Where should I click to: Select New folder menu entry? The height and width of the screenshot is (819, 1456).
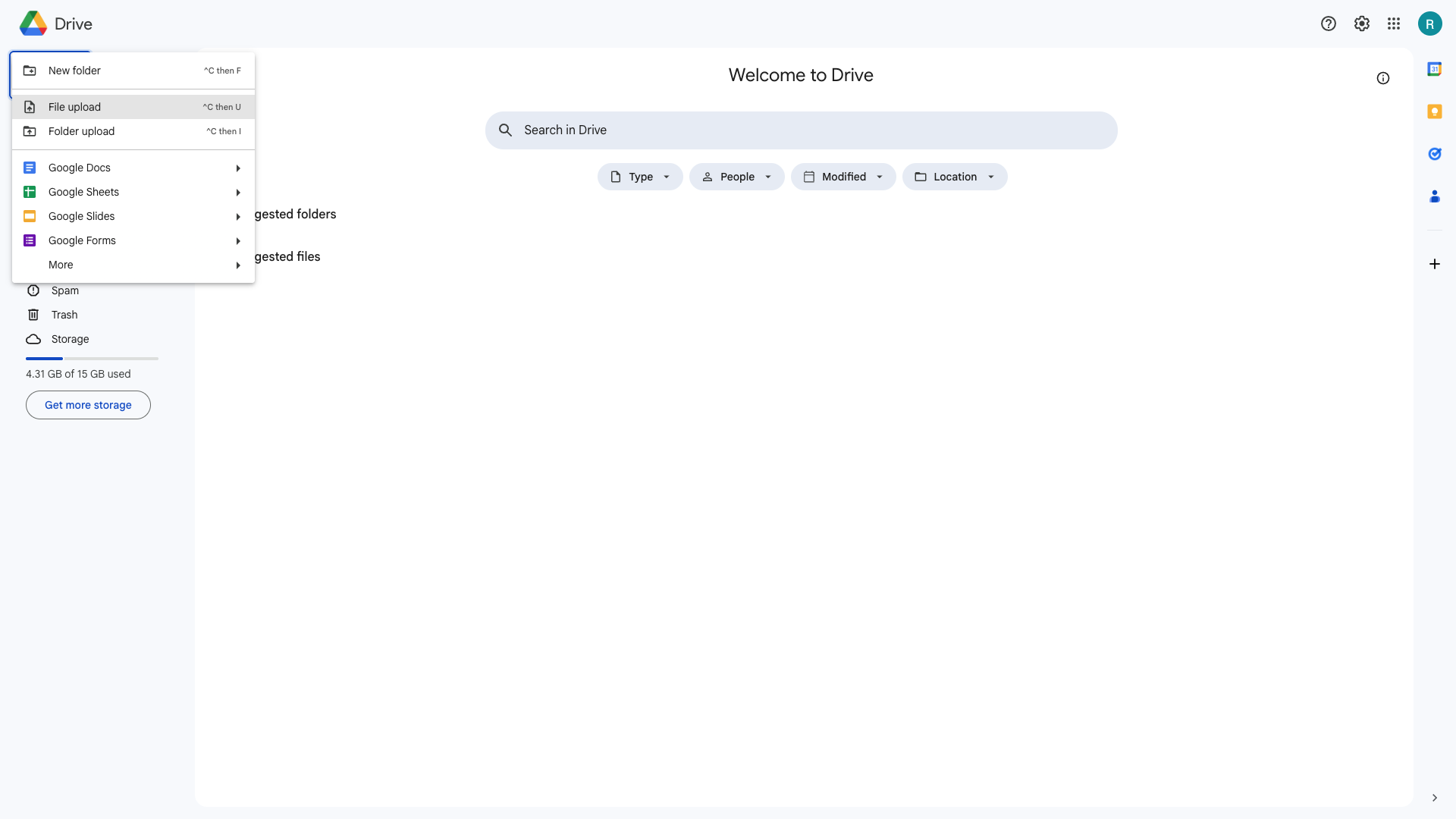point(133,71)
